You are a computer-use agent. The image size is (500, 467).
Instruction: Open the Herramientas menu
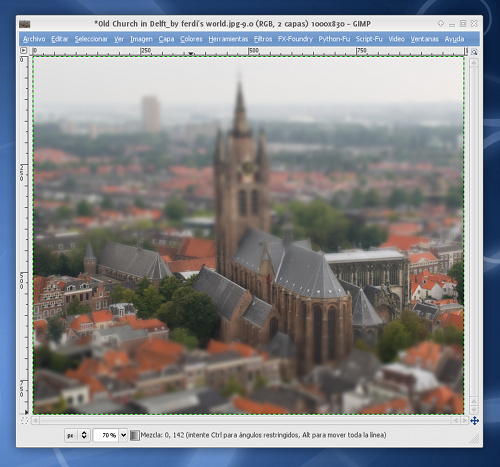click(x=228, y=39)
